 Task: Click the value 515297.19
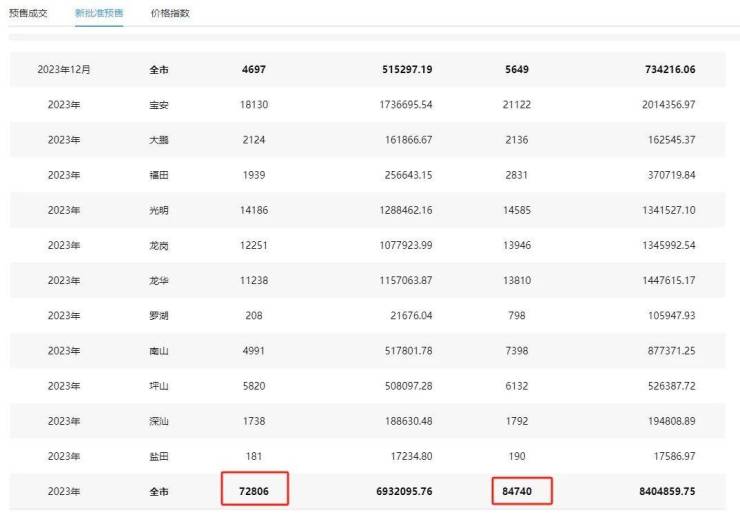coord(407,69)
